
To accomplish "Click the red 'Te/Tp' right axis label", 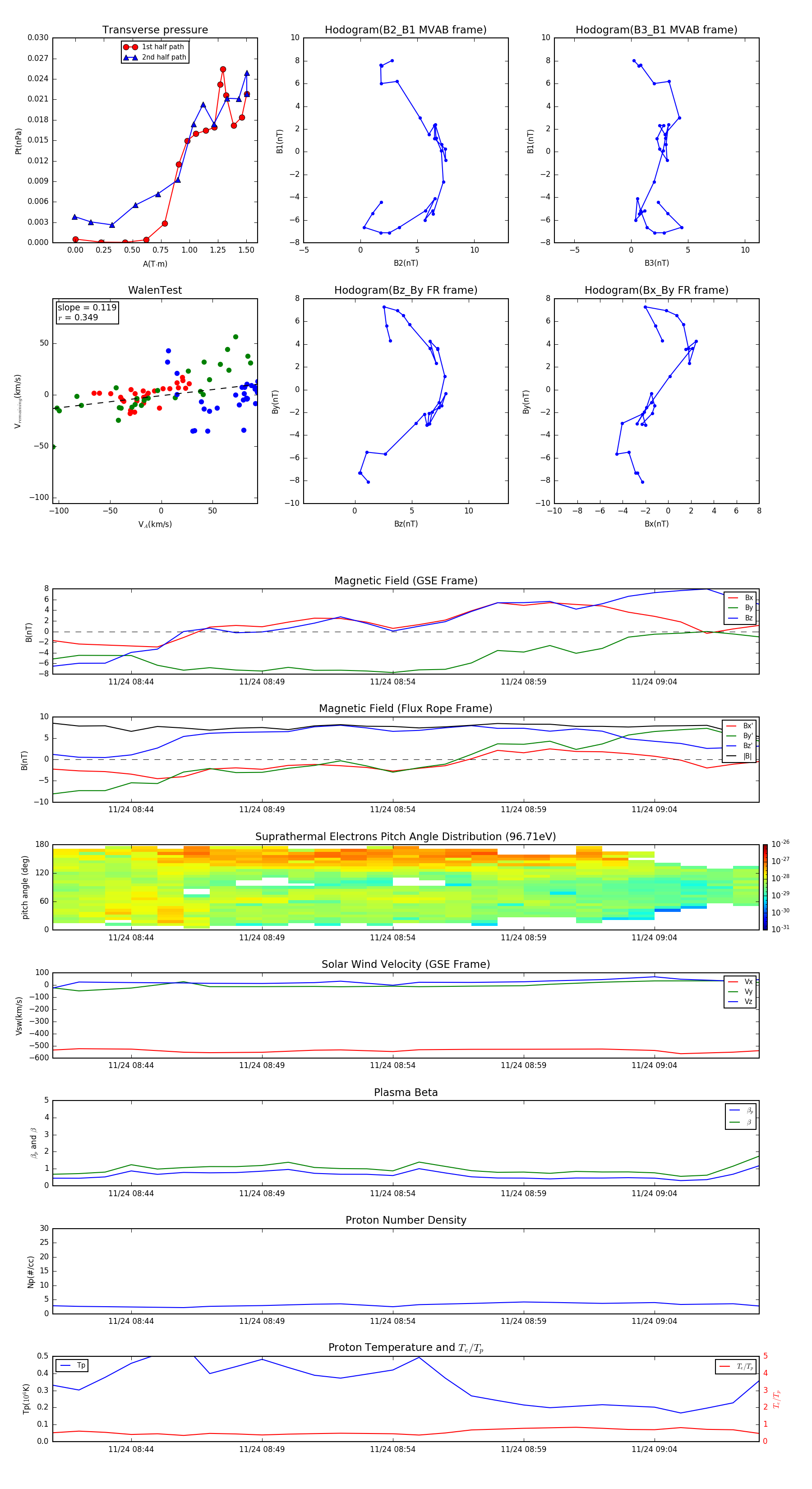I will point(776,1399).
